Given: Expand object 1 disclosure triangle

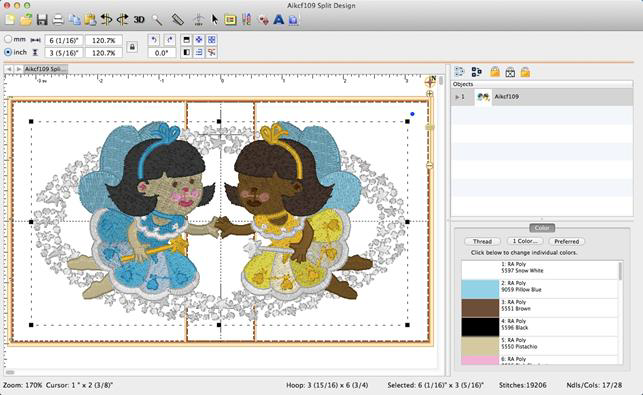Looking at the screenshot, I should [x=457, y=97].
